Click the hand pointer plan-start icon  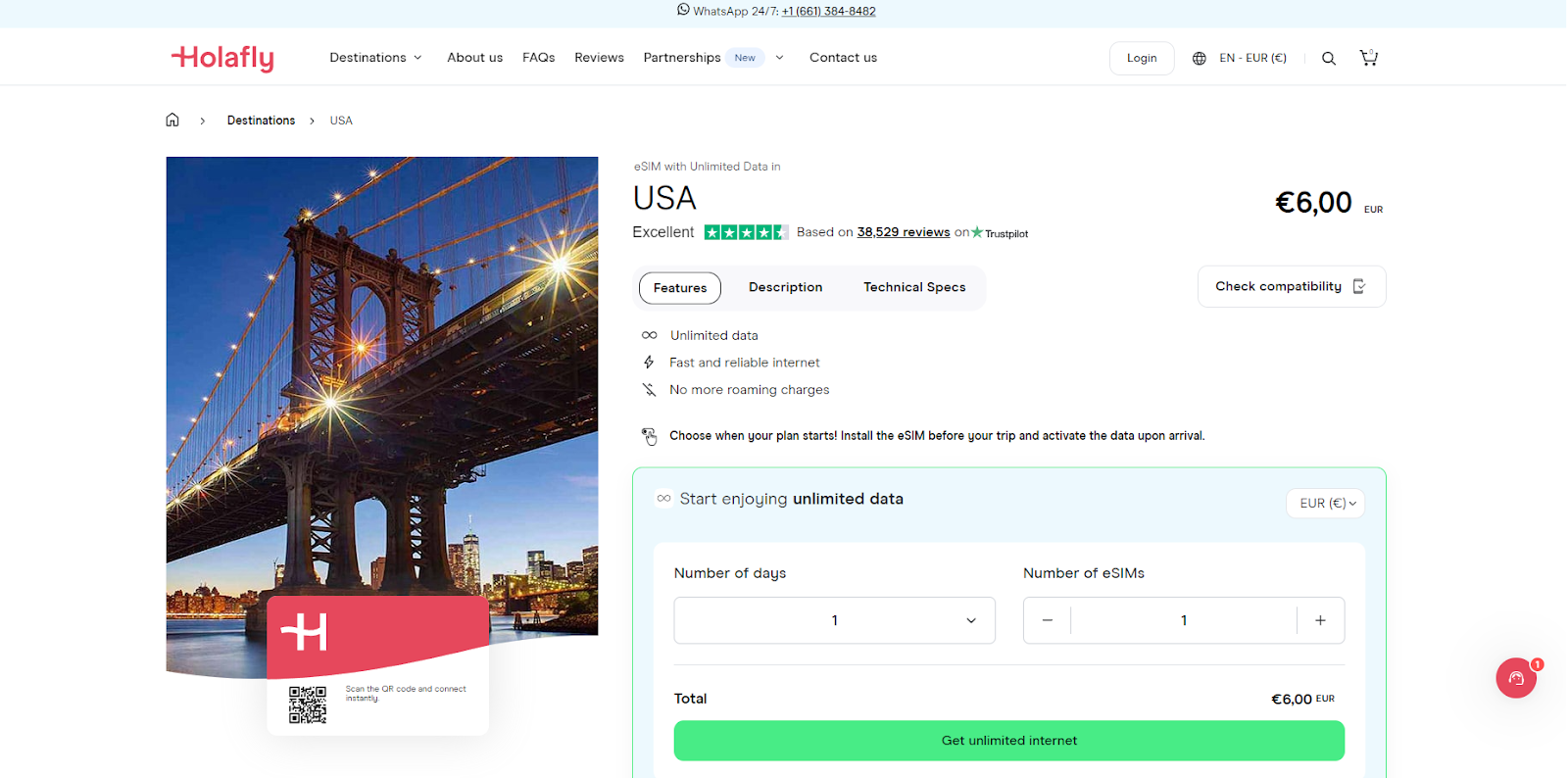click(x=649, y=436)
